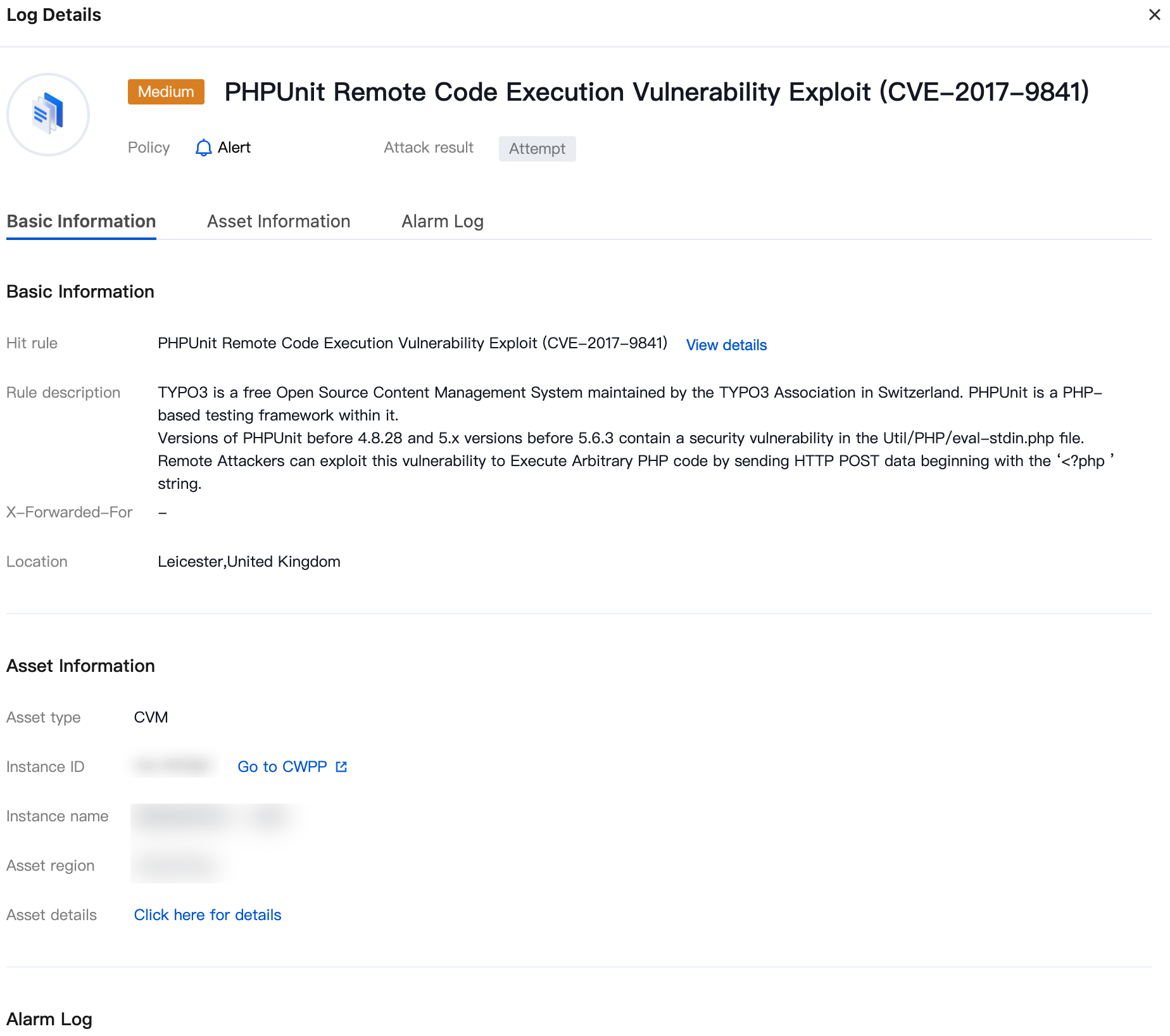Open the Asset Information tab
This screenshot has height=1036, width=1170.
click(x=279, y=221)
